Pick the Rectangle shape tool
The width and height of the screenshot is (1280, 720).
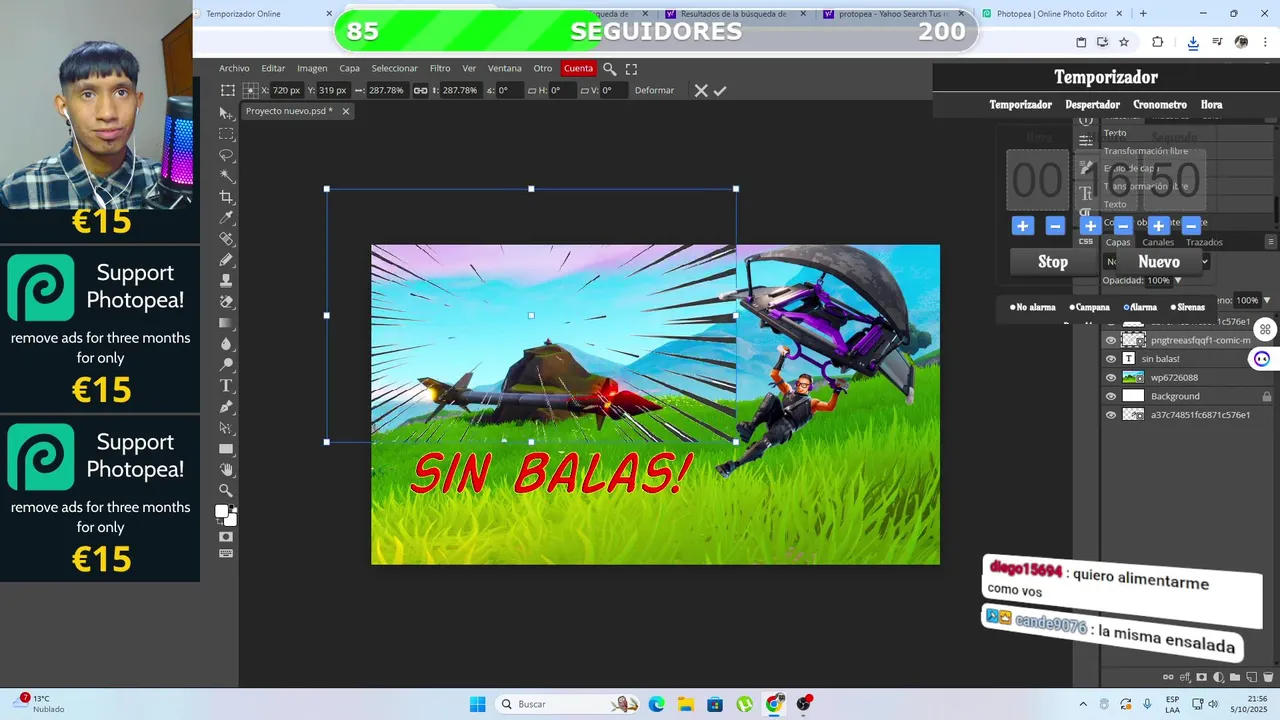point(226,449)
